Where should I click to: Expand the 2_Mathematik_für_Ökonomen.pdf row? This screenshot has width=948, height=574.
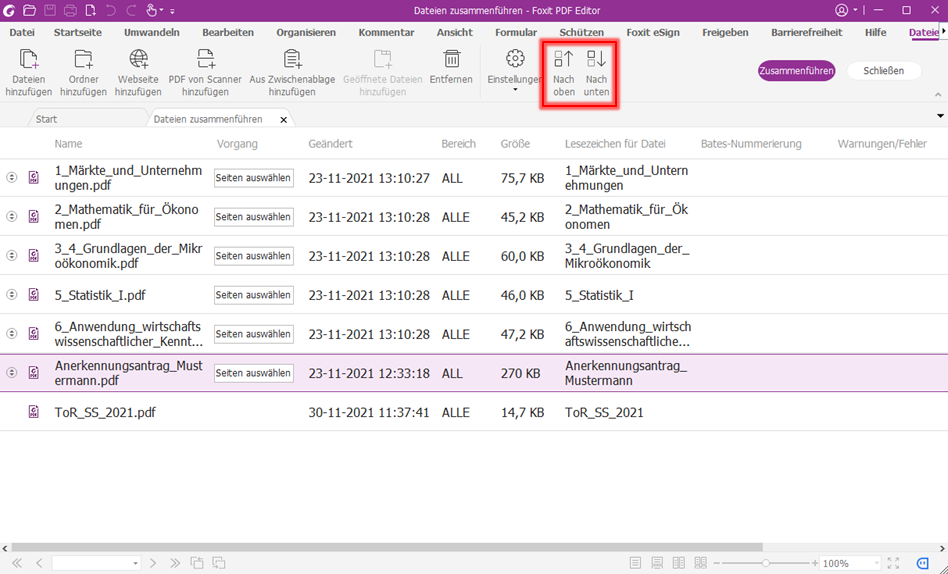[11, 216]
